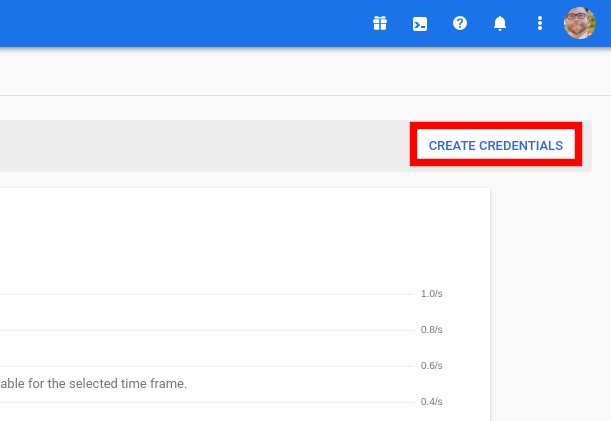Click the CREATE CREDENTIALS button
The image size is (611, 421).
496,145
